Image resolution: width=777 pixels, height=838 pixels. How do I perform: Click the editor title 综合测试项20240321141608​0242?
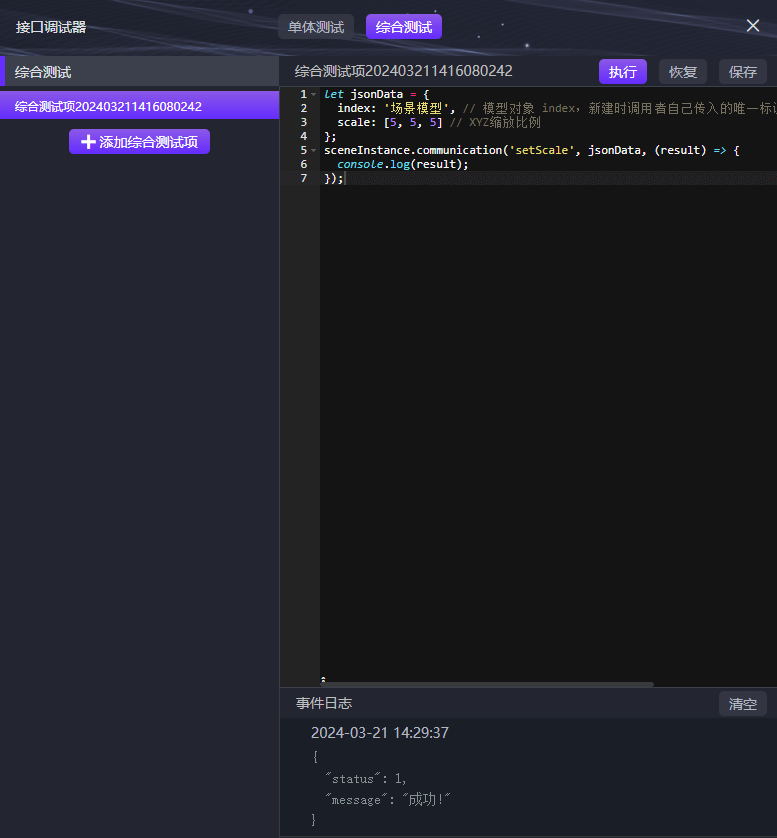point(403,71)
